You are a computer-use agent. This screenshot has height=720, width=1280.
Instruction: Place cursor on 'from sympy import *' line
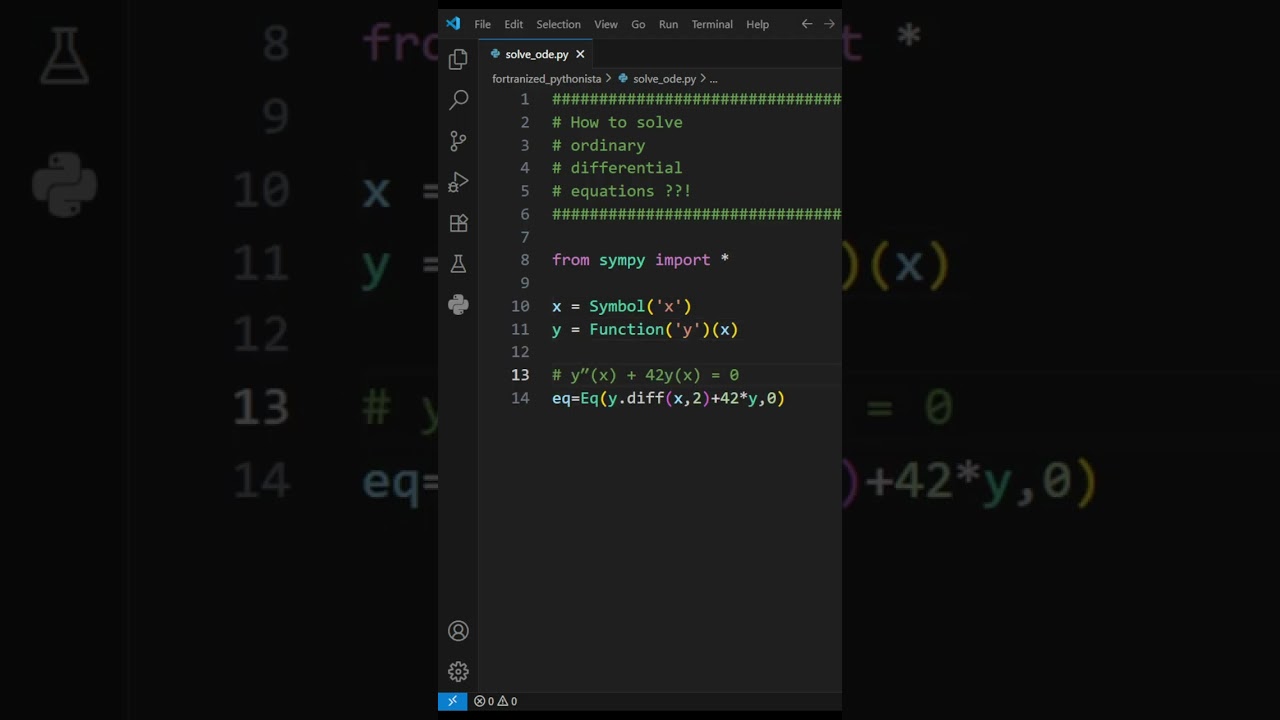[640, 260]
